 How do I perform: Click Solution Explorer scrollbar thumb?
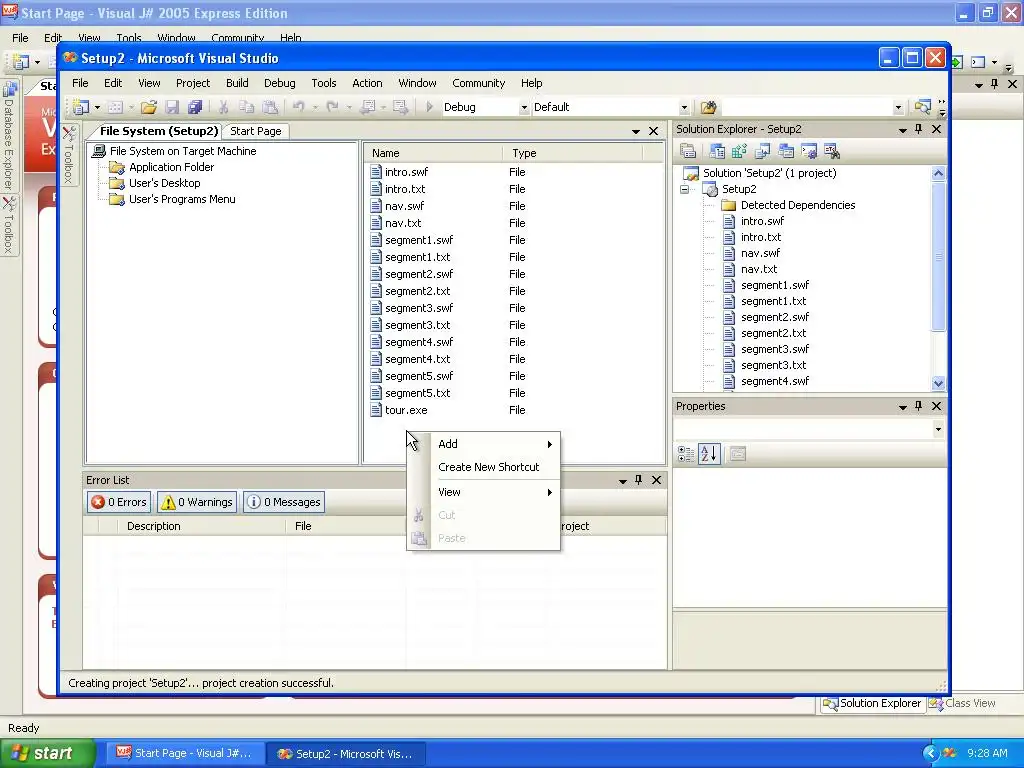(938, 257)
